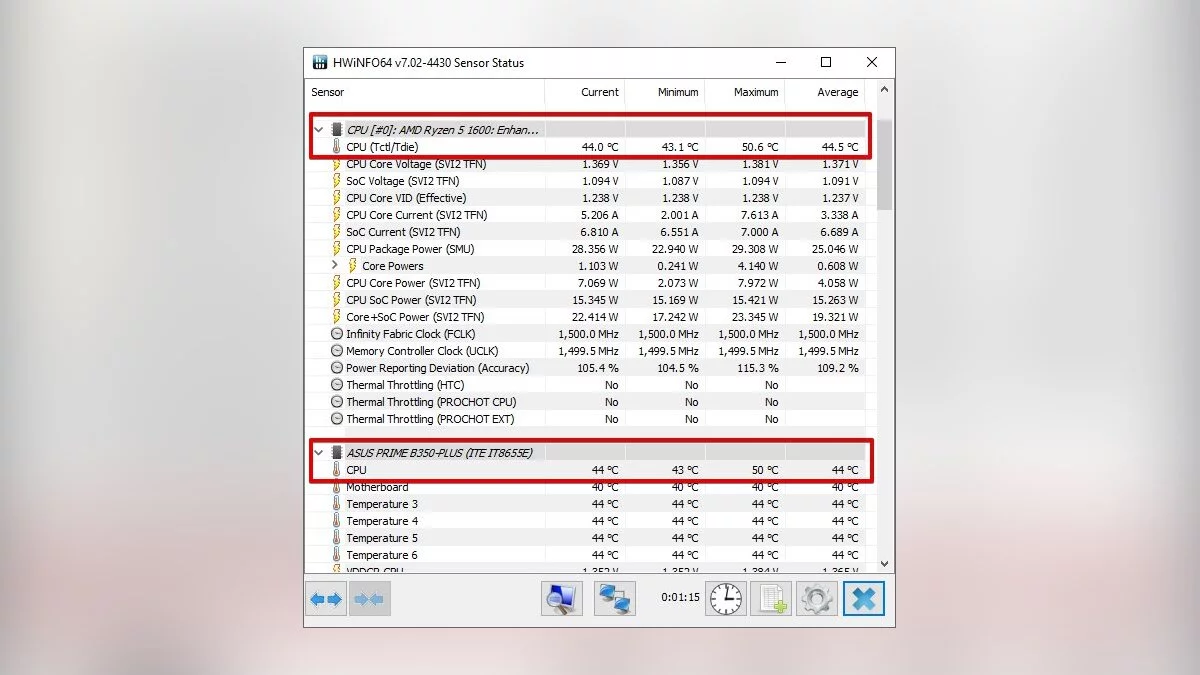Click scrollbar down arrow in sensor list
This screenshot has width=1200, height=675.
coord(884,563)
